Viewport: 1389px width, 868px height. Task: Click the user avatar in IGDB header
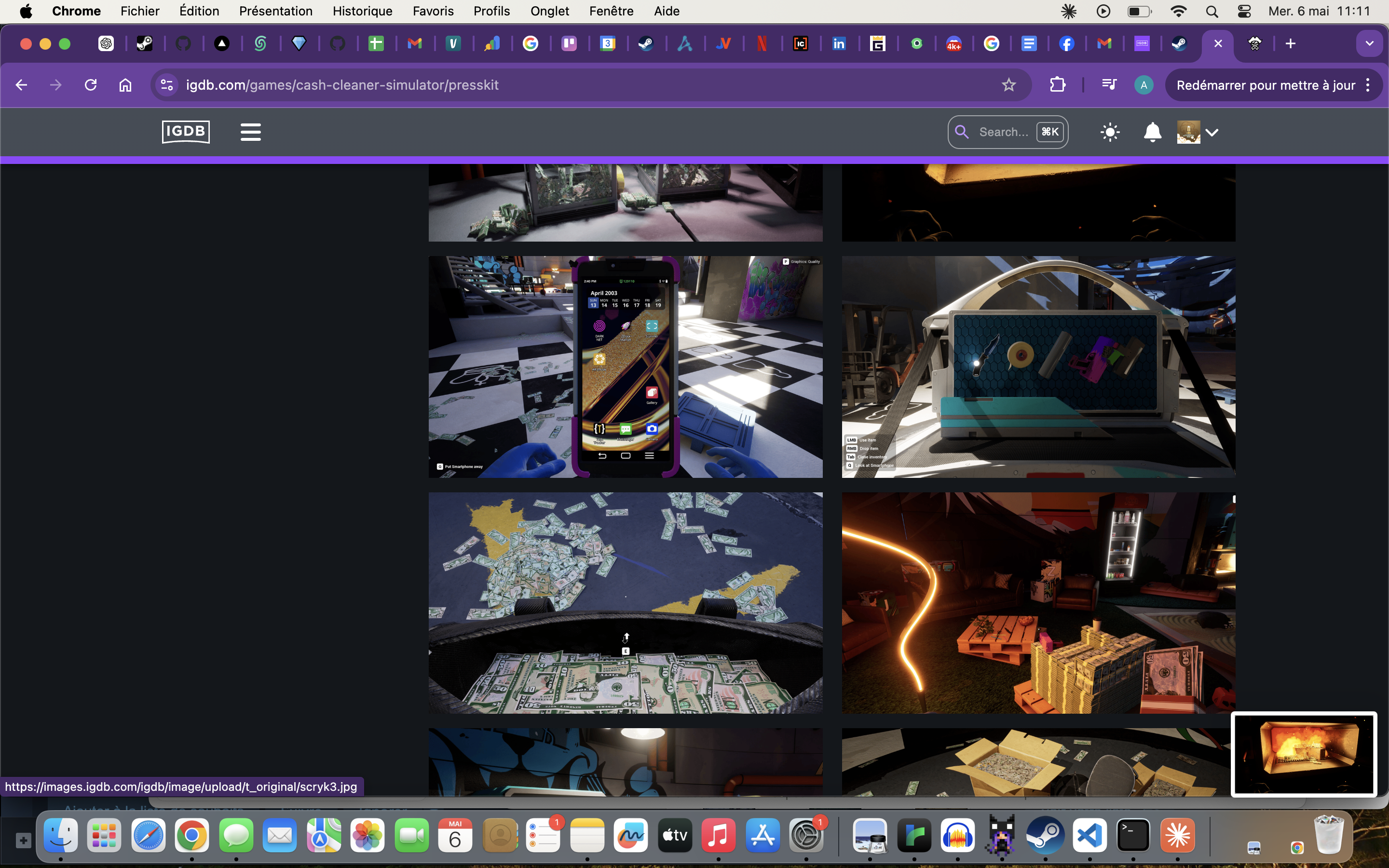1188,132
